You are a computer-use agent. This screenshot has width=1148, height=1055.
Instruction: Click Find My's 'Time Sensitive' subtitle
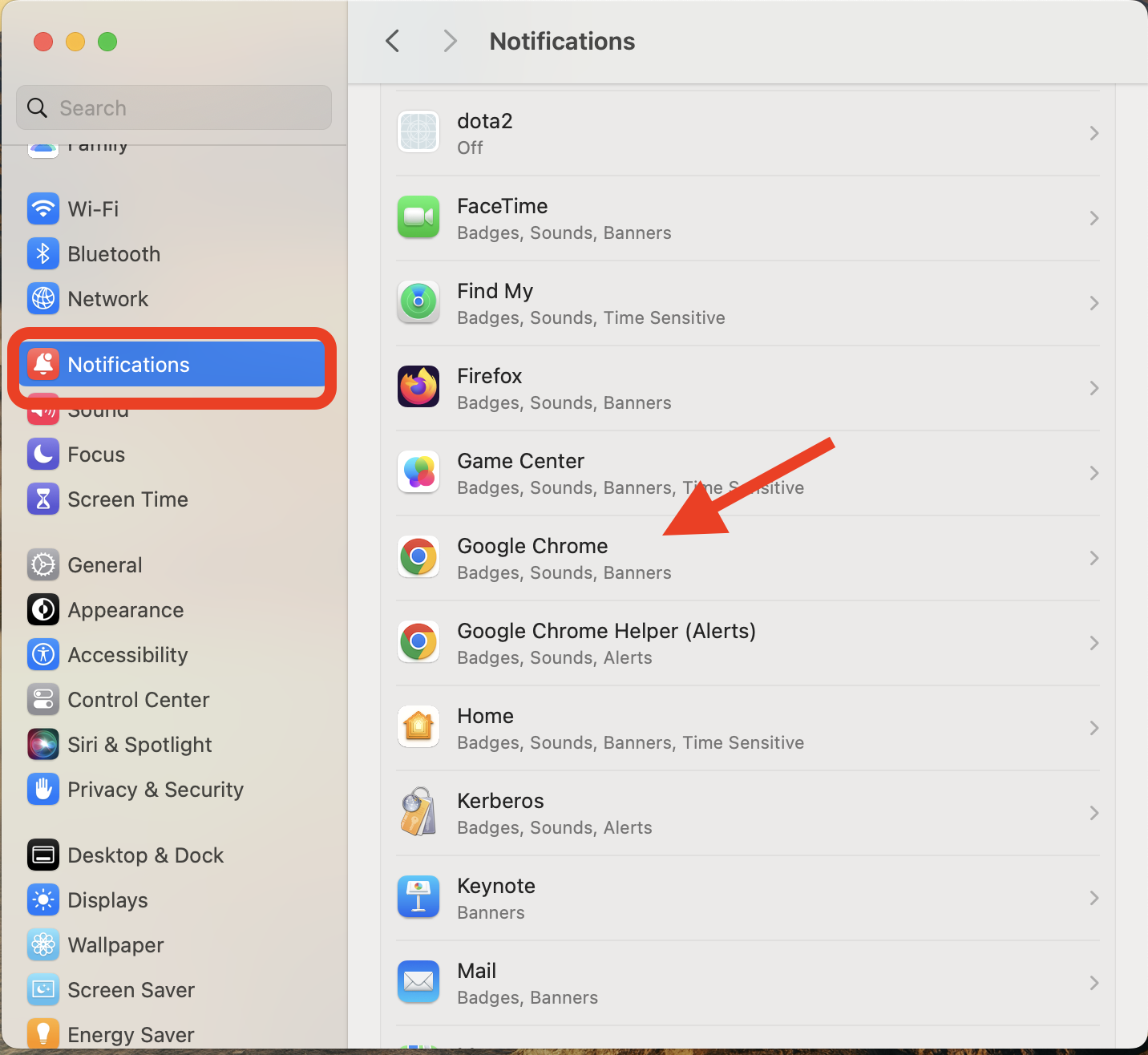point(665,318)
